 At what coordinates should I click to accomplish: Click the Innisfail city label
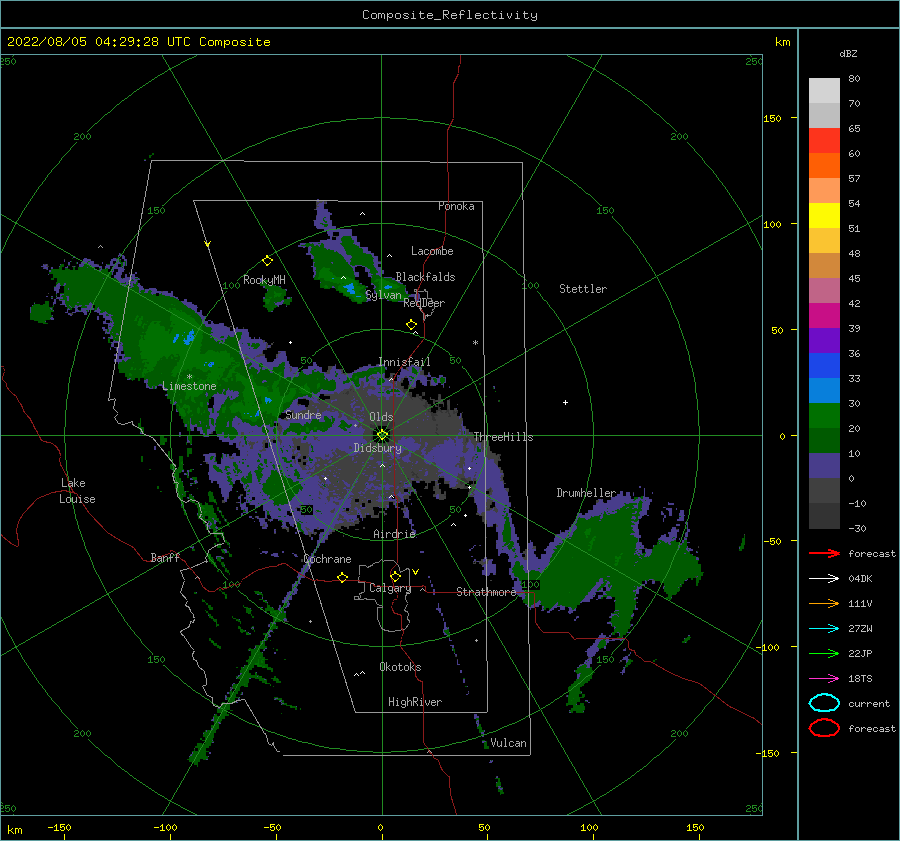(x=404, y=362)
